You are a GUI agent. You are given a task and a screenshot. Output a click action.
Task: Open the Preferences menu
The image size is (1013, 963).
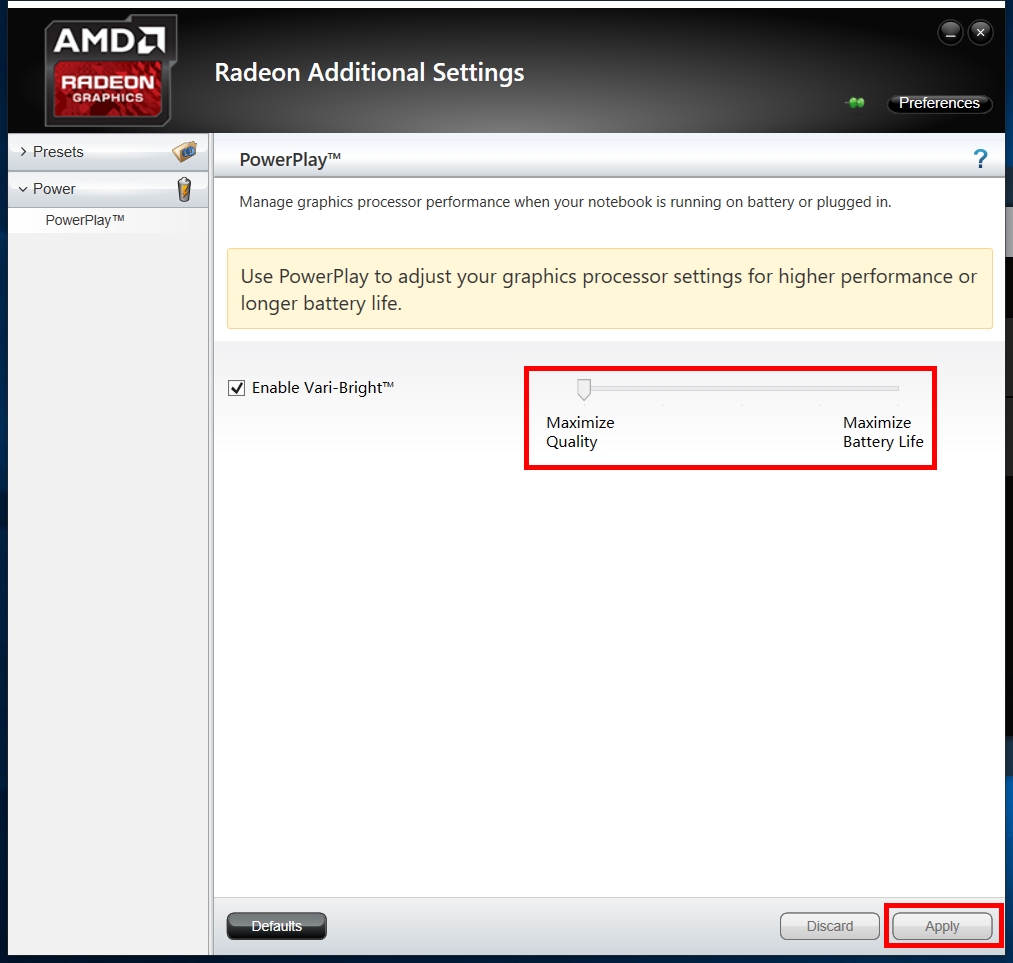point(939,103)
